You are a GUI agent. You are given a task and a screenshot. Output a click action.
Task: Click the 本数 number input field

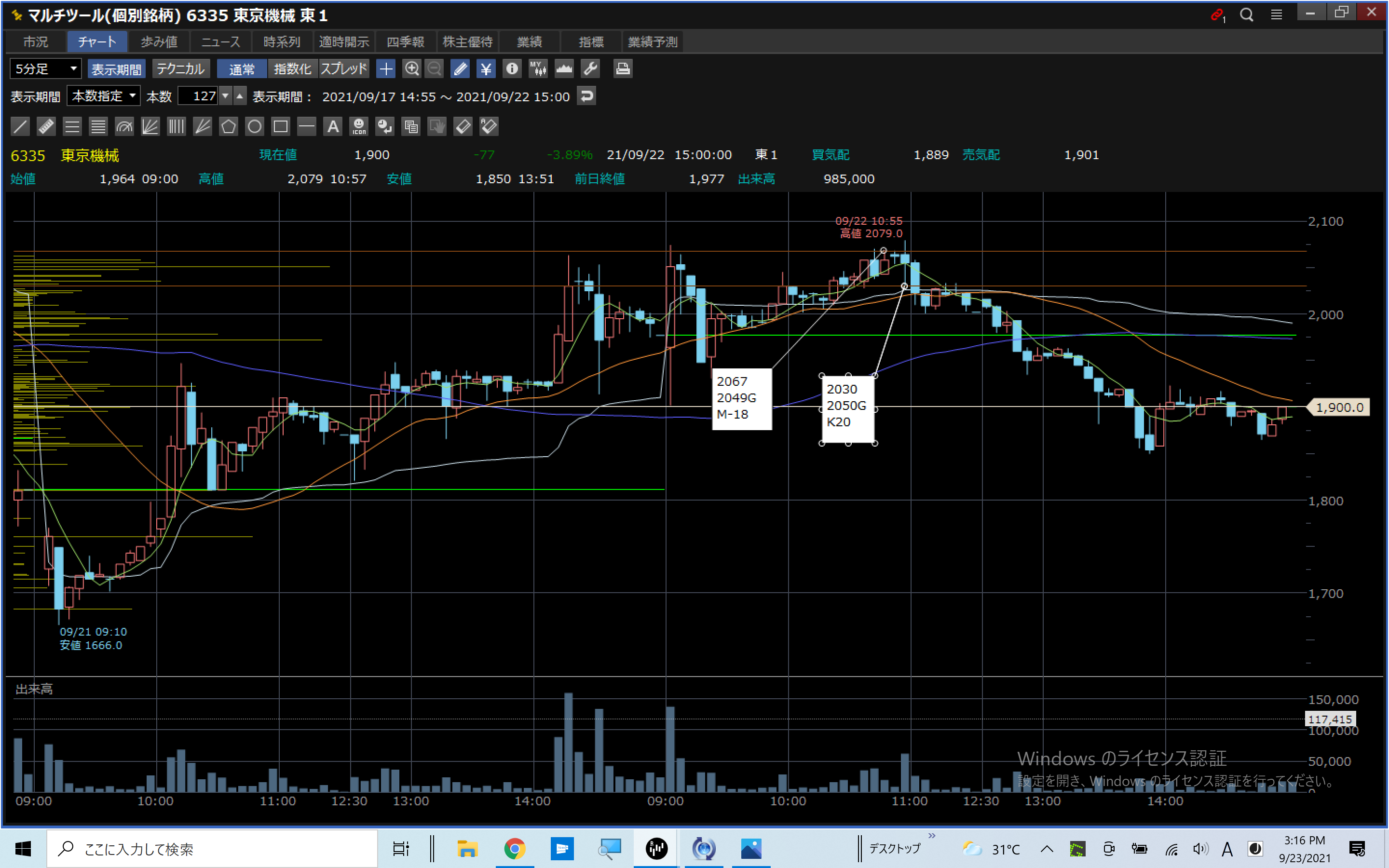point(198,96)
